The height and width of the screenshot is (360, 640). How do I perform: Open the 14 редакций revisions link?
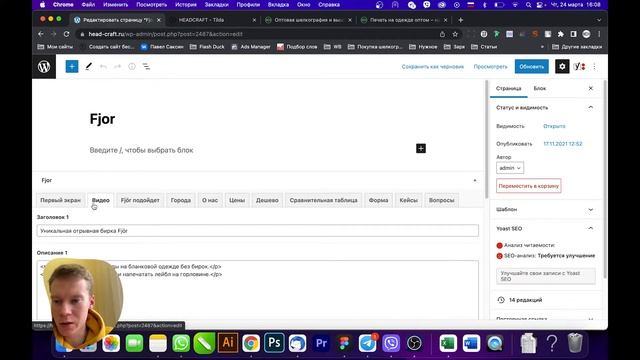pyautogui.click(x=525, y=300)
